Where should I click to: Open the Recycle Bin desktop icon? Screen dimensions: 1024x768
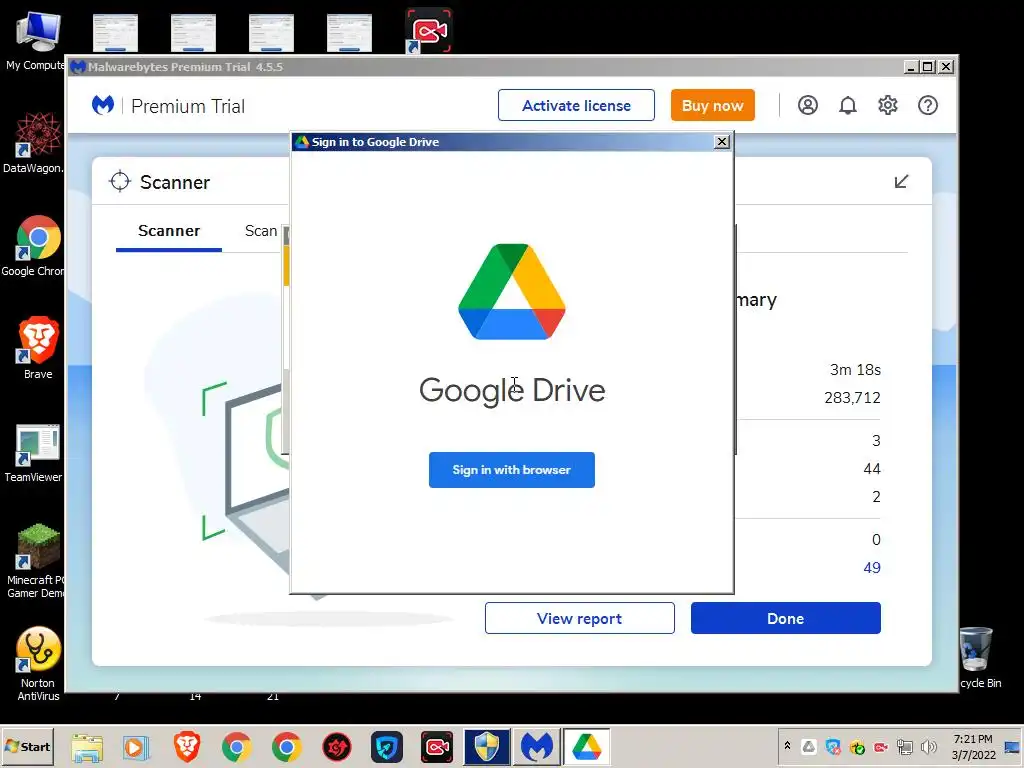click(978, 657)
